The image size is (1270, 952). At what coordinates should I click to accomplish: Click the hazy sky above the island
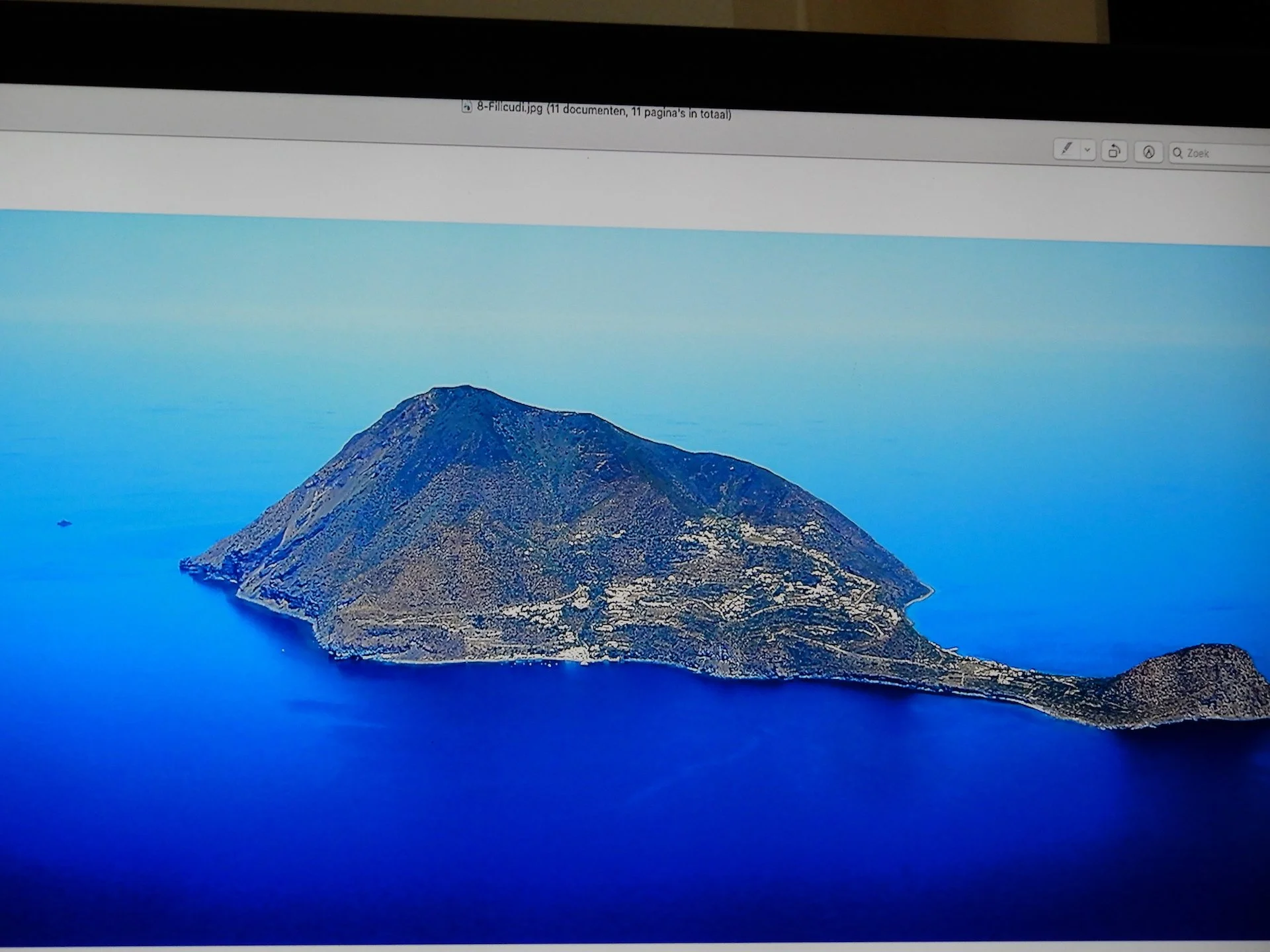coord(595,297)
